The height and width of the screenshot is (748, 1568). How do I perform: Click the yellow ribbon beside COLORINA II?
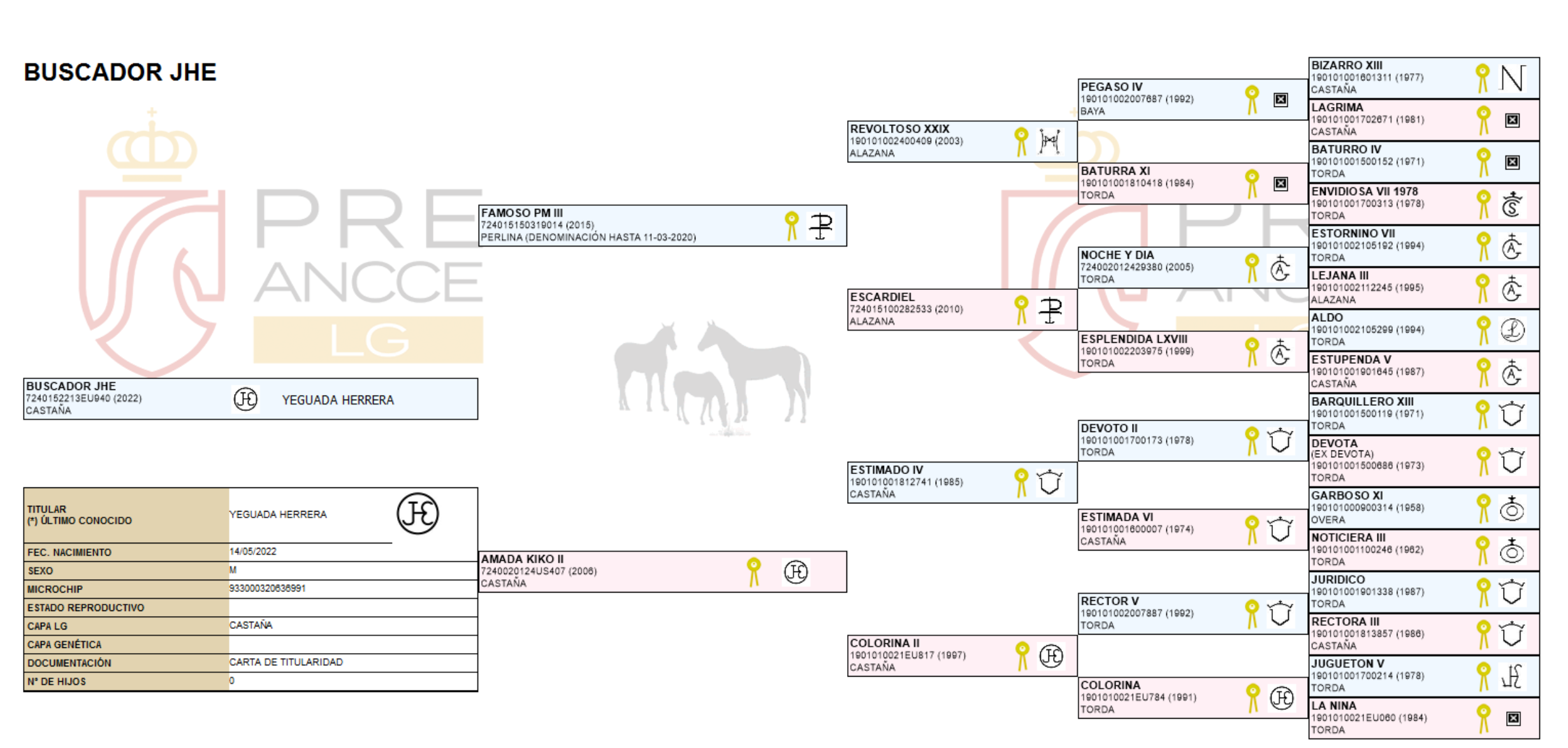[1022, 656]
